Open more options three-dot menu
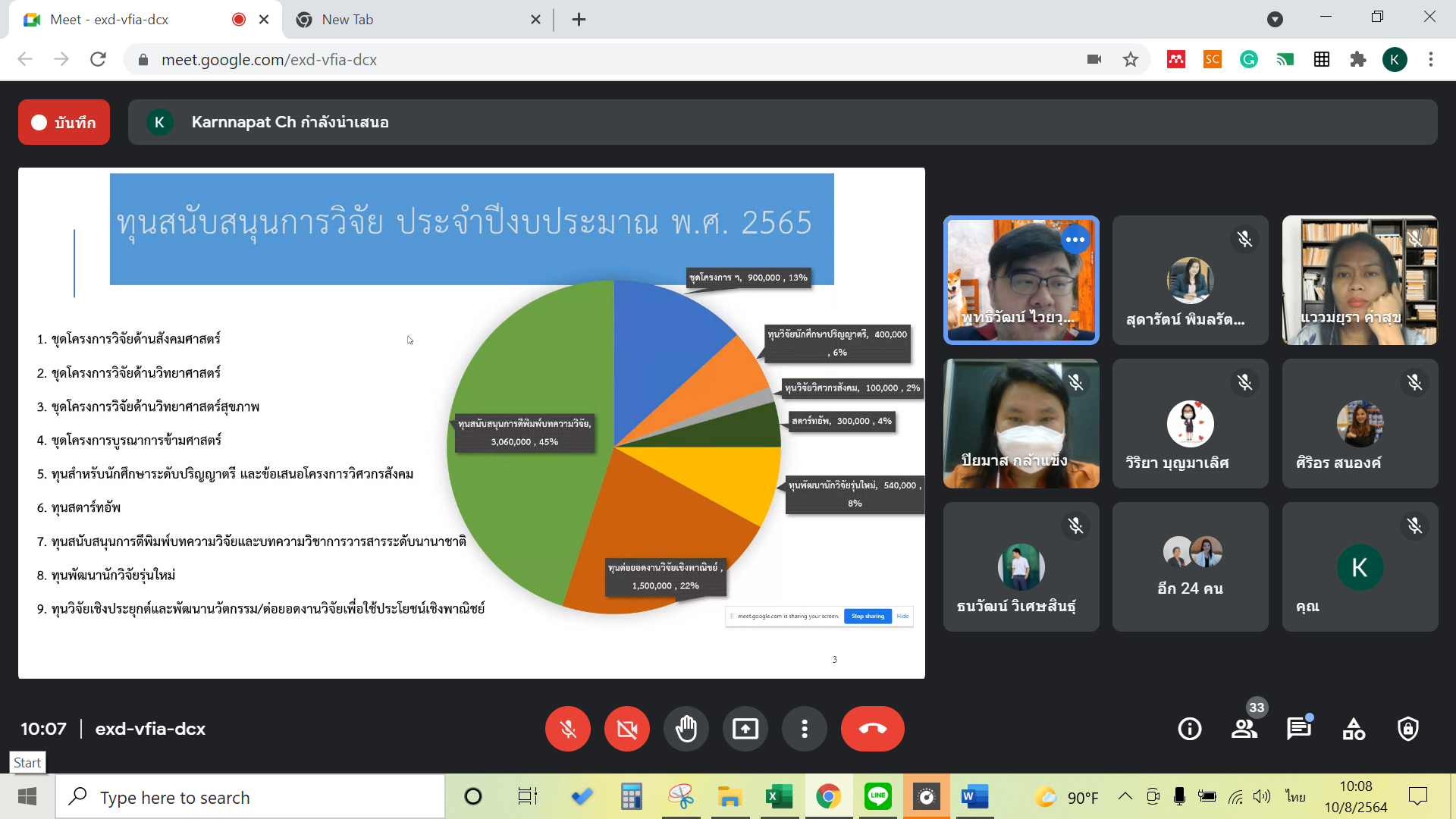 pyautogui.click(x=804, y=729)
